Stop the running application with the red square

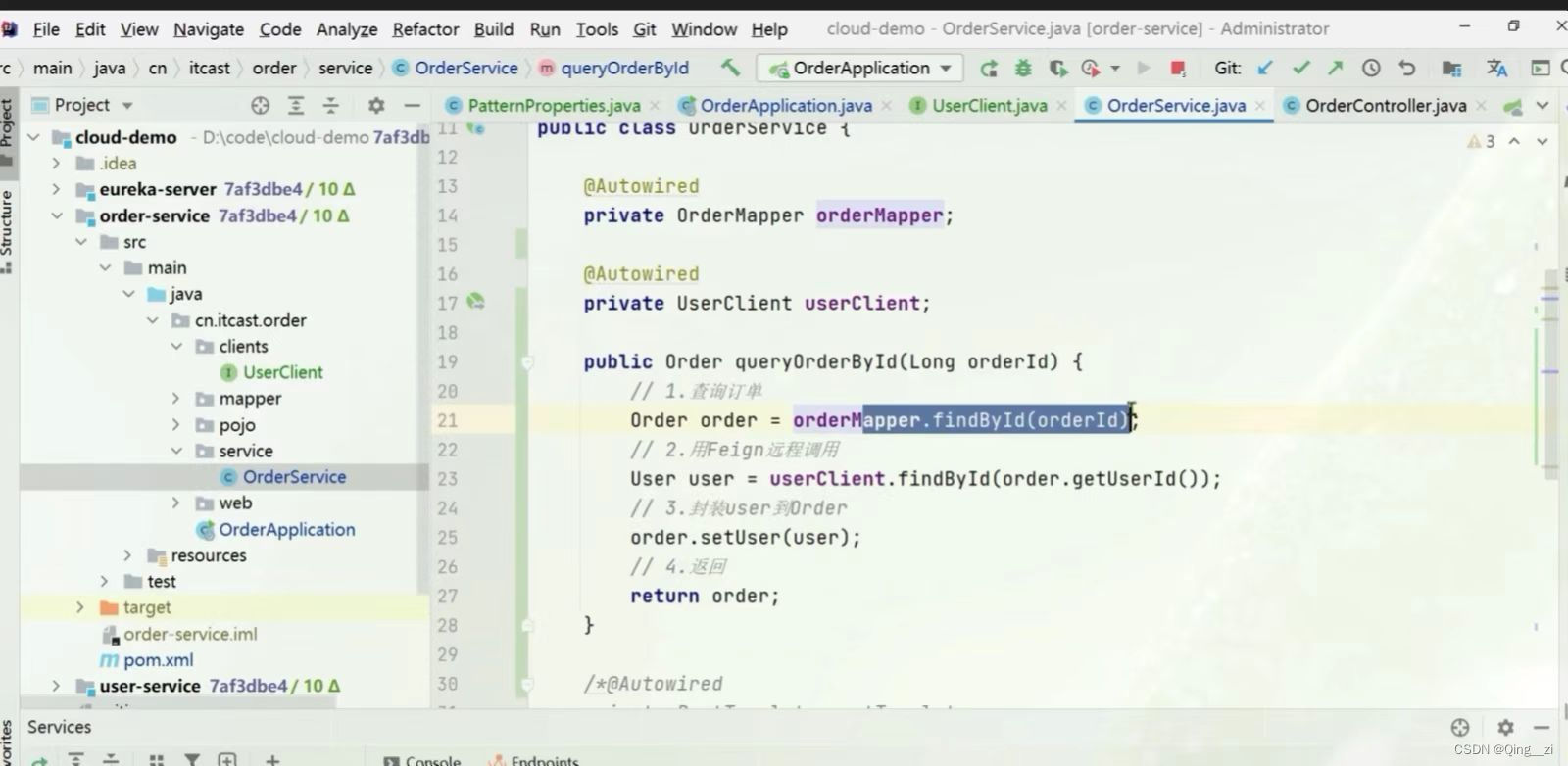[x=1178, y=69]
